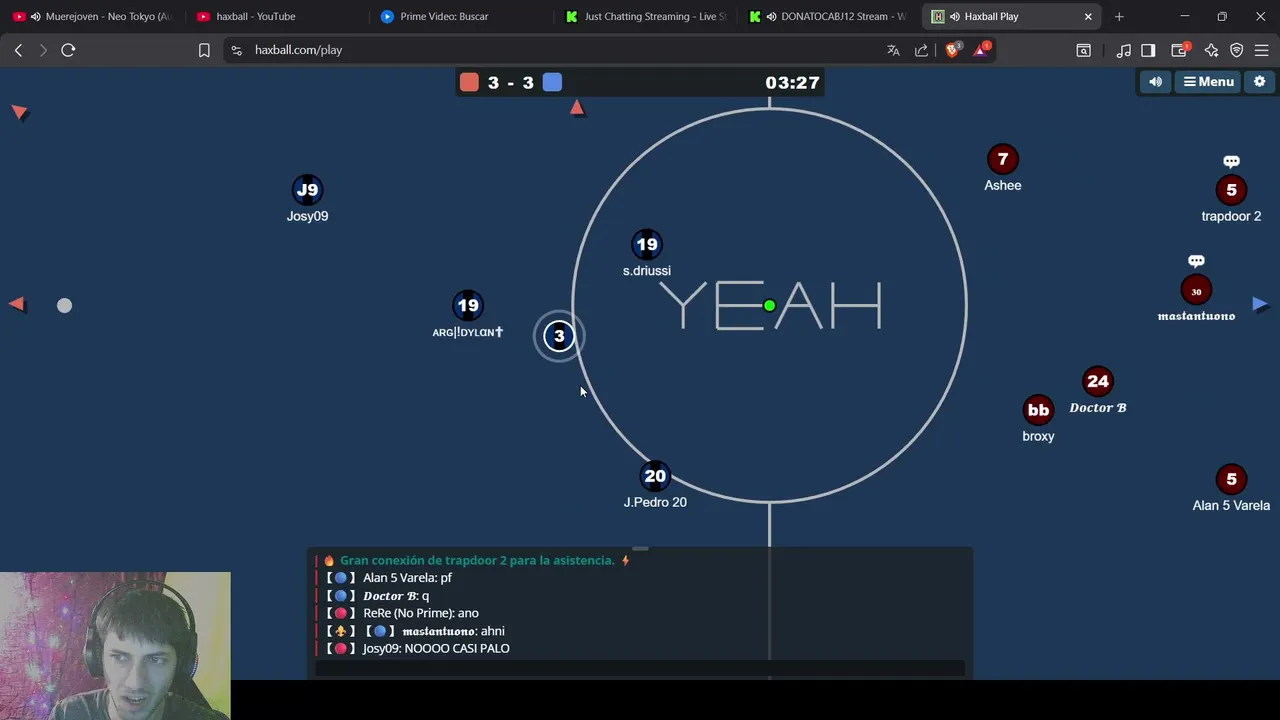Open page translate icon

893,50
